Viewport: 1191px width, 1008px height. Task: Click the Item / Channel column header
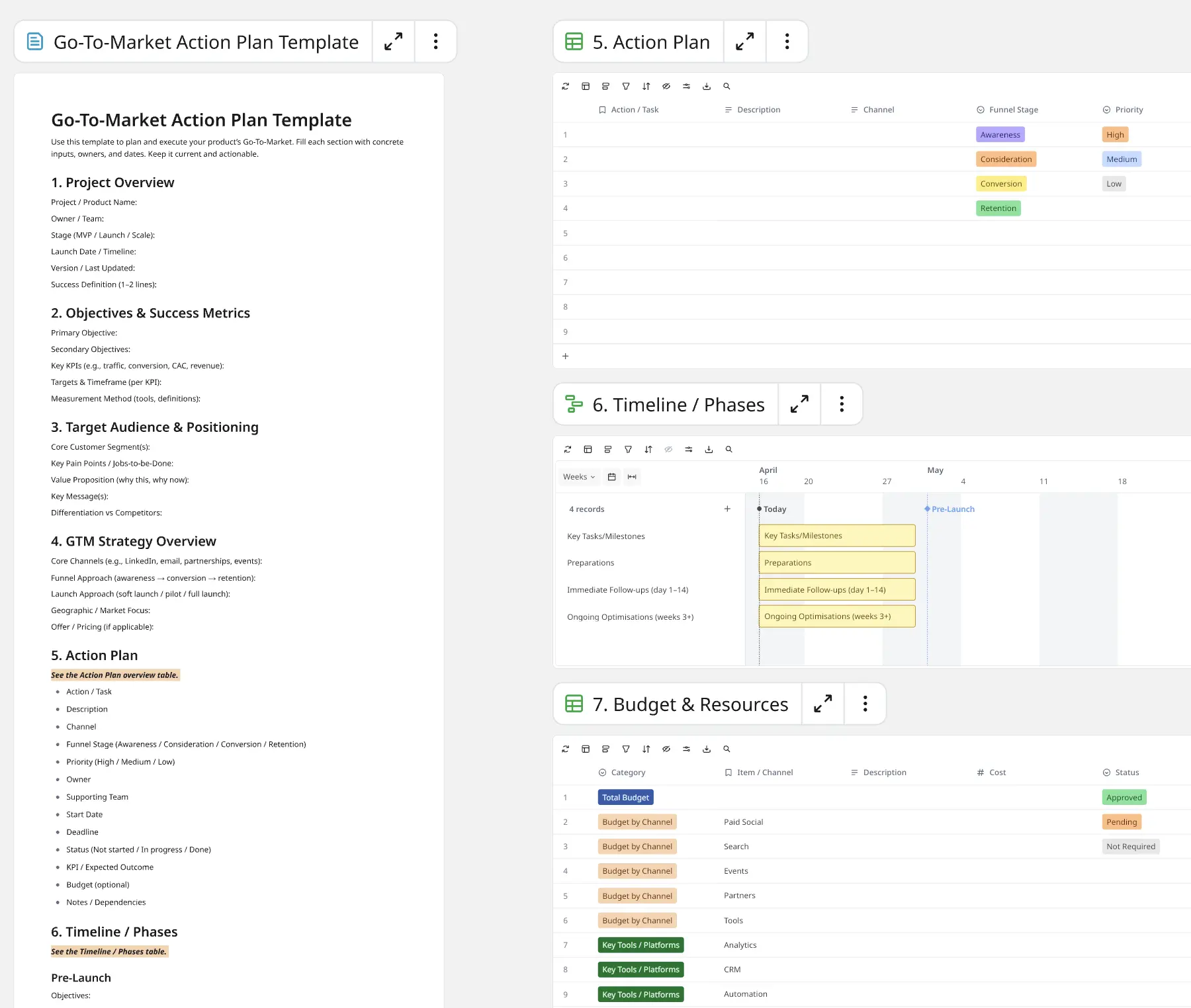tap(764, 773)
